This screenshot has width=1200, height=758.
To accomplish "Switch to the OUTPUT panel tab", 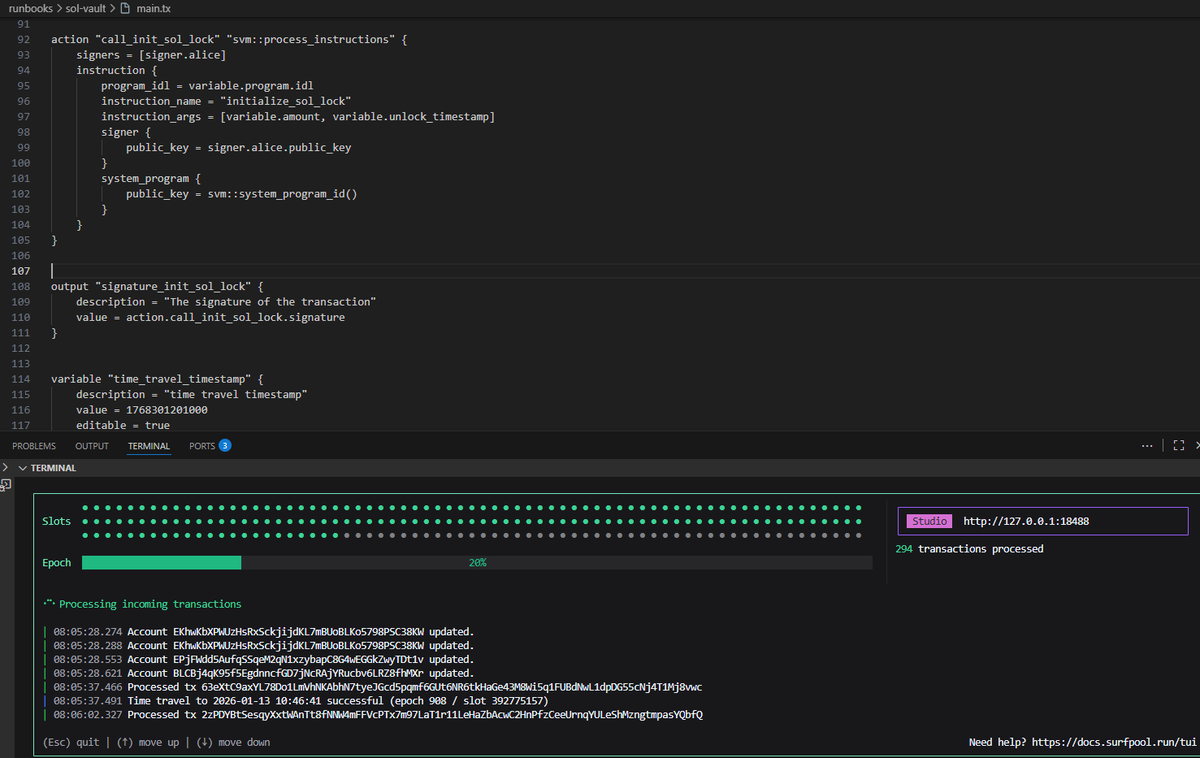I will point(92,446).
